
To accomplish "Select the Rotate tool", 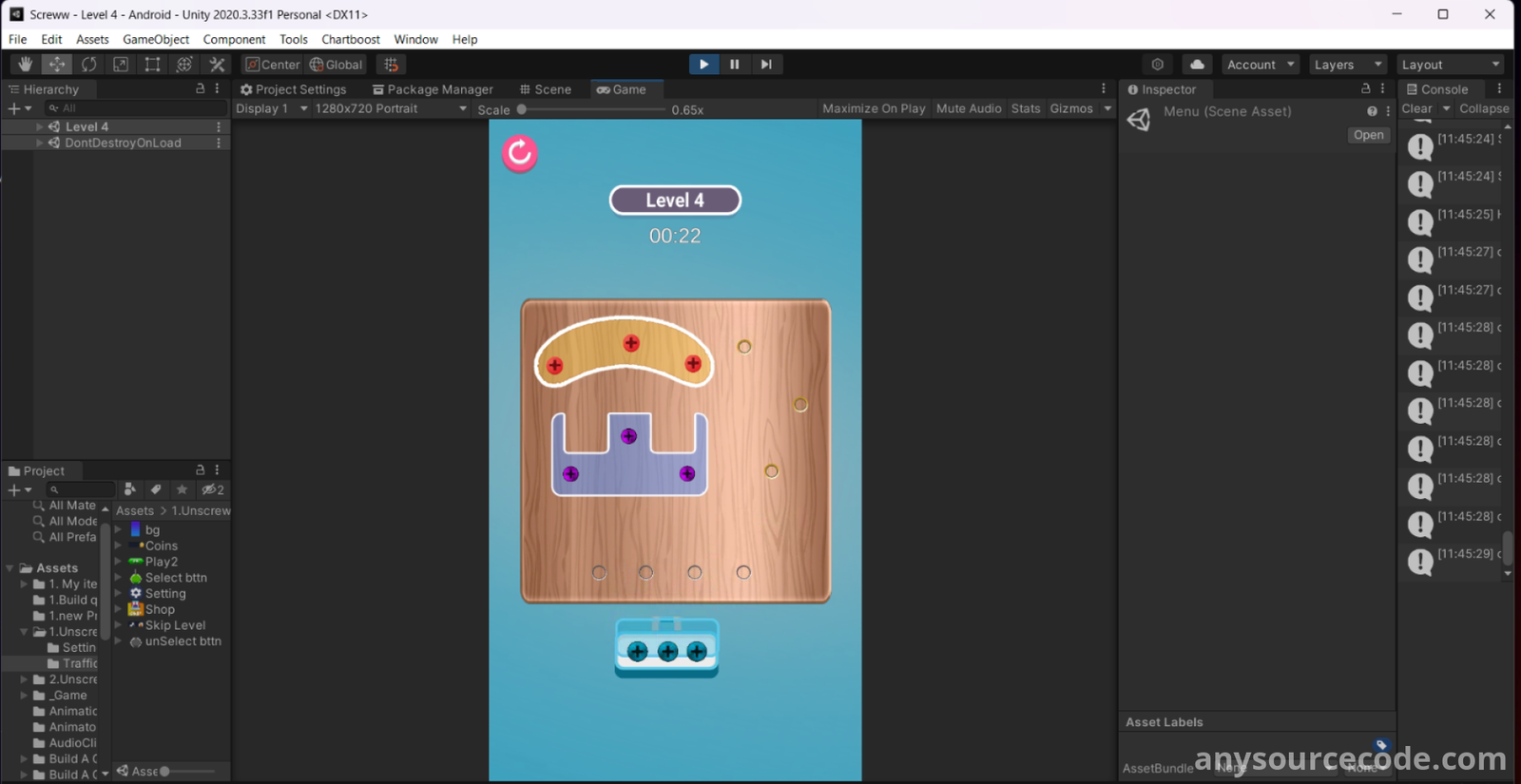I will point(89,65).
